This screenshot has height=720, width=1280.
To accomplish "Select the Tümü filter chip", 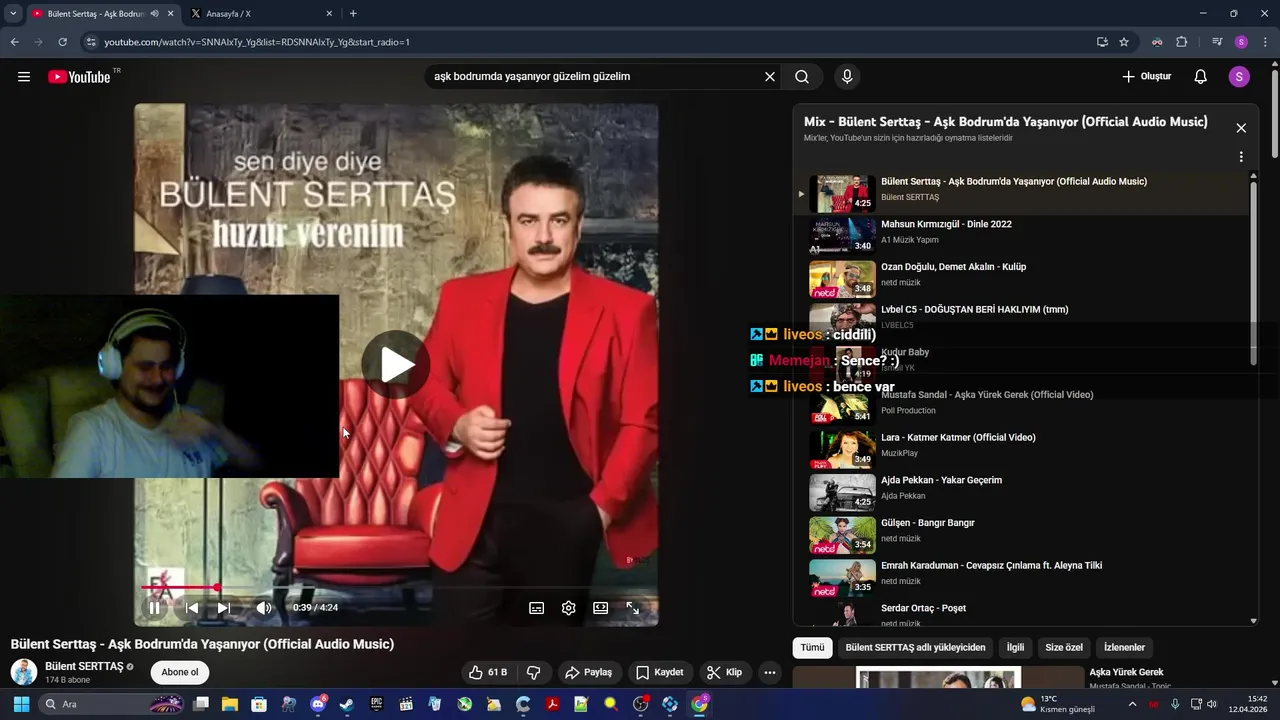I will (x=812, y=648).
